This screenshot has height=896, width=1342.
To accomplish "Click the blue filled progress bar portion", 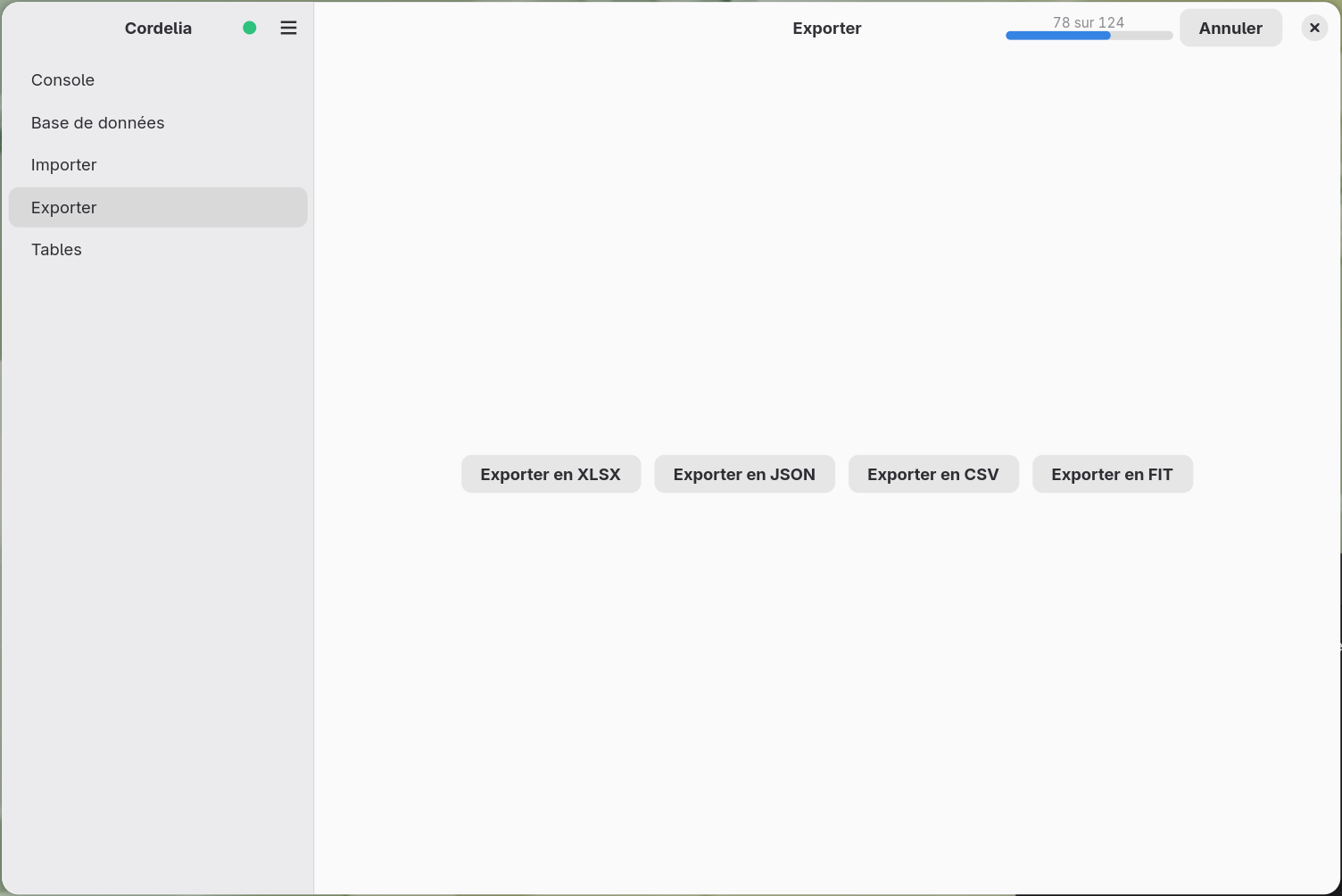I will coord(1058,36).
